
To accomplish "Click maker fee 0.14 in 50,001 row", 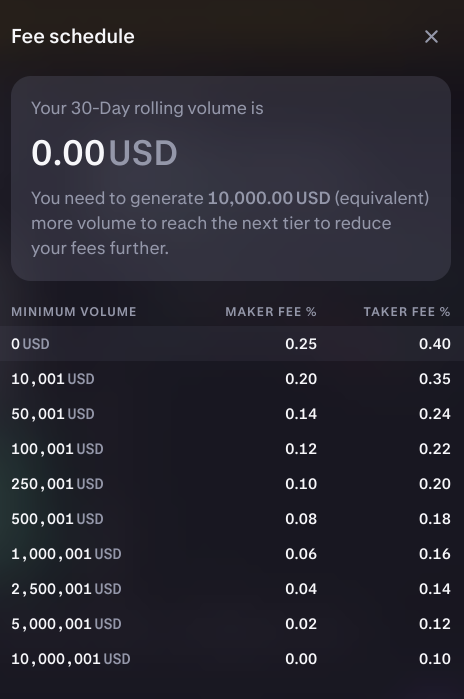I will pos(301,414).
